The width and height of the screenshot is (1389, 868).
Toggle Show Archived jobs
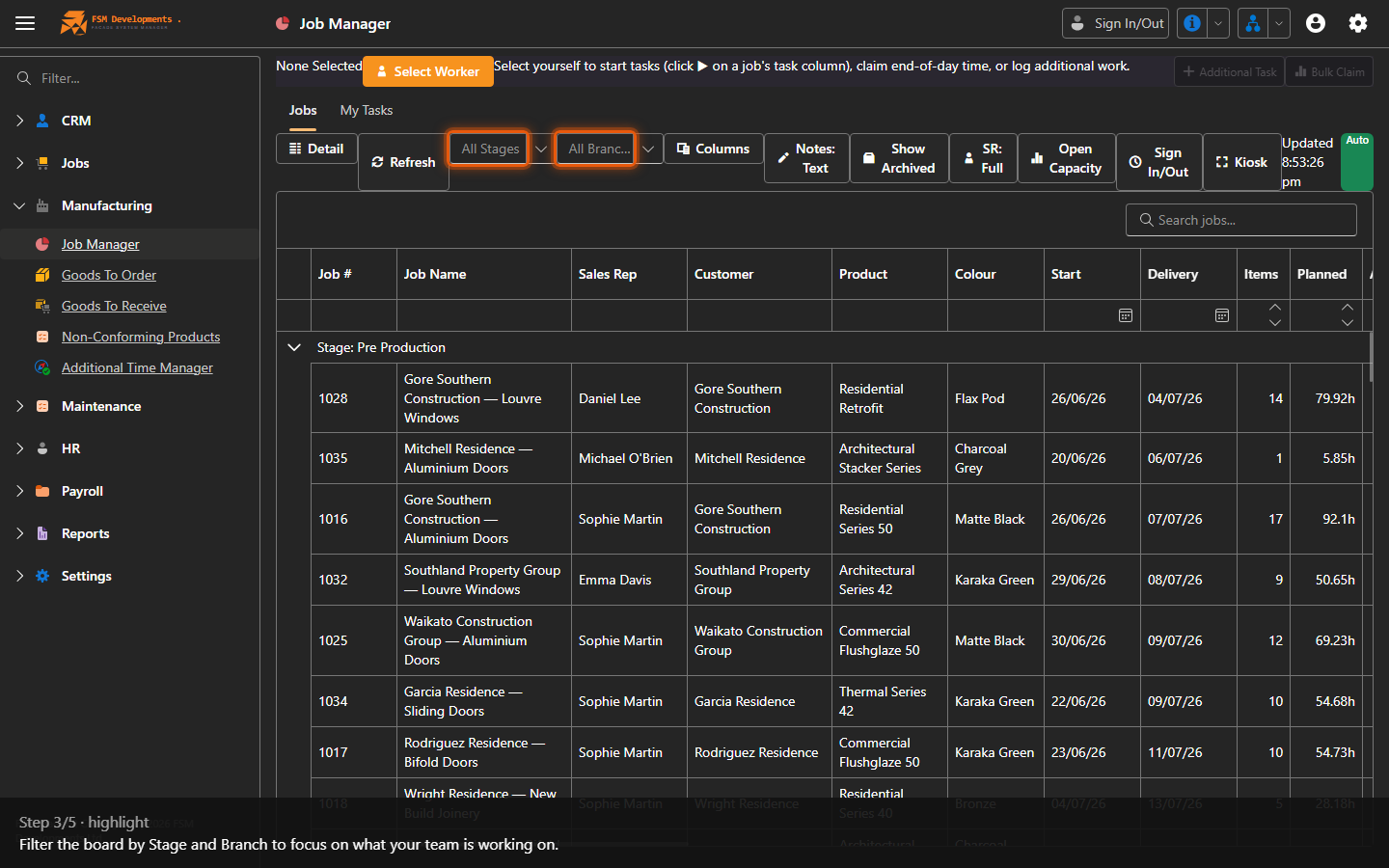tap(899, 158)
